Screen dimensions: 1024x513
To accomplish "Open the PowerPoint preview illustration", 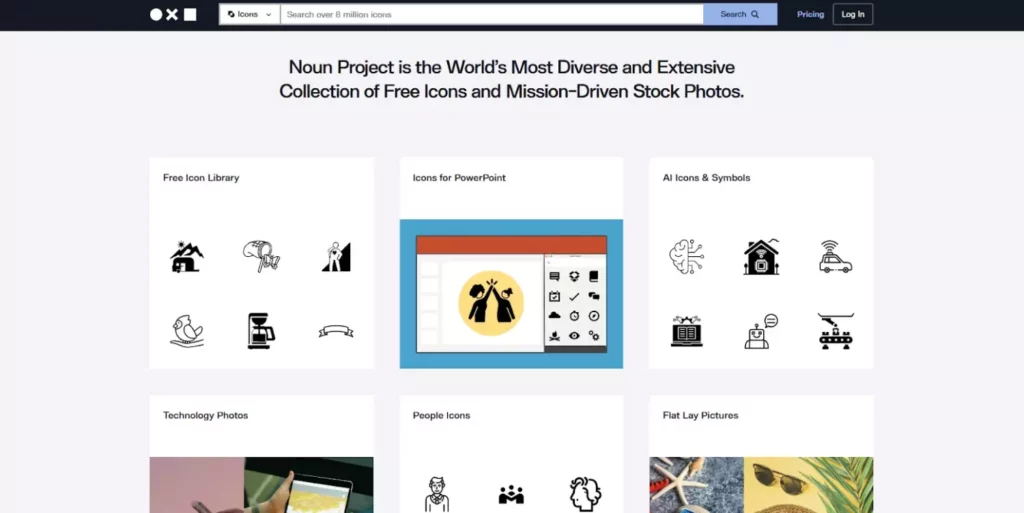I will tap(511, 294).
